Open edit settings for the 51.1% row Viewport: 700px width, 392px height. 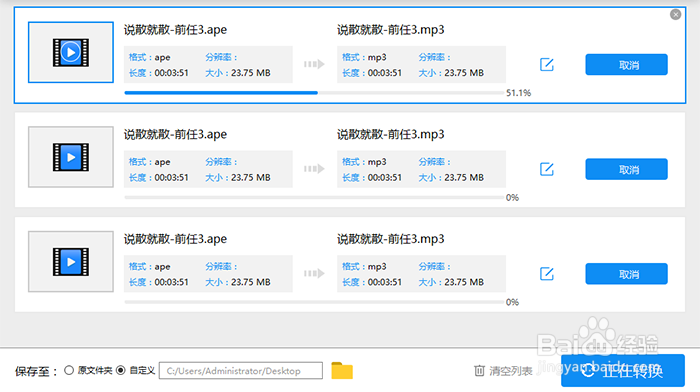coord(547,65)
